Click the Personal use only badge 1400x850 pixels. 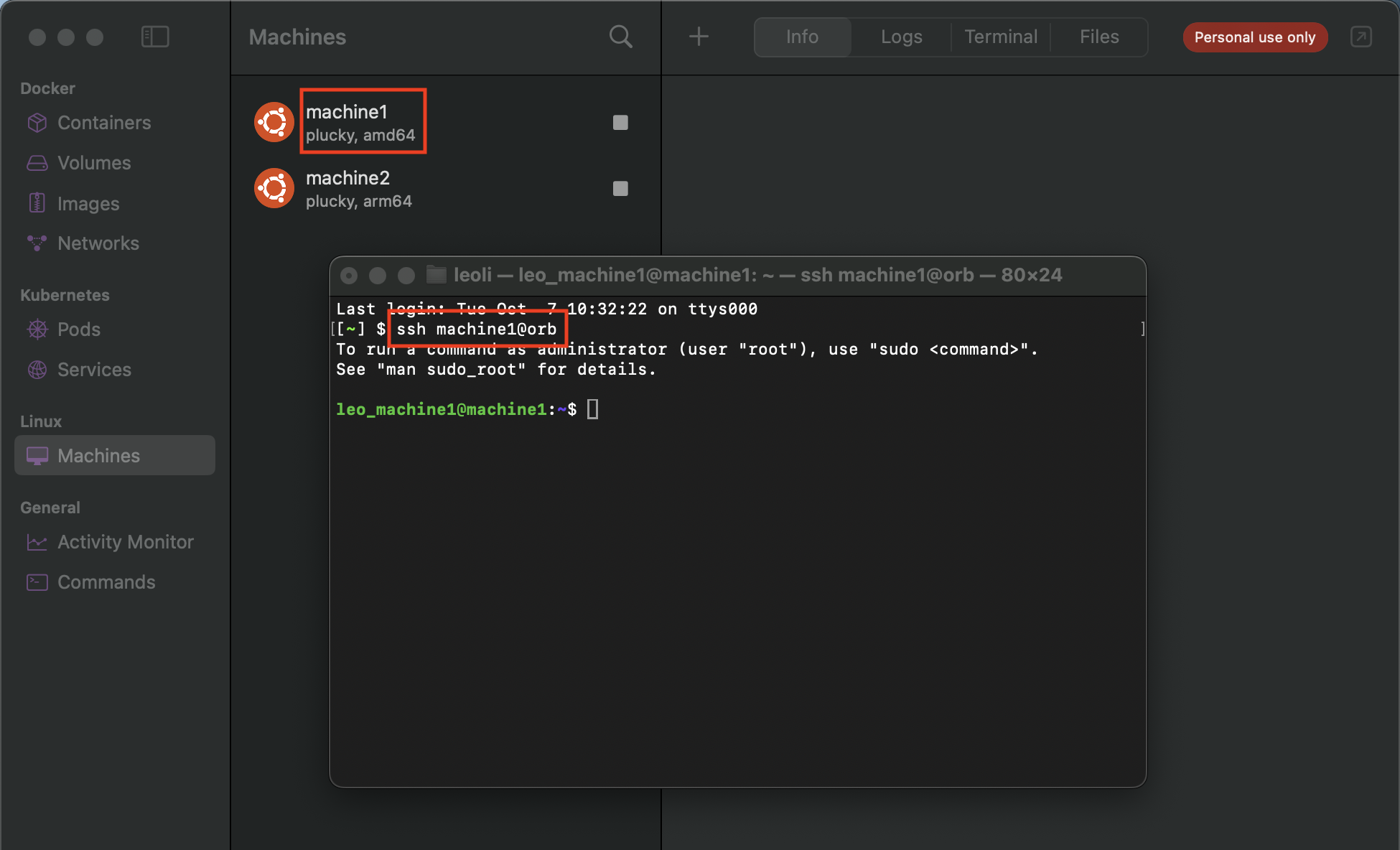pos(1254,37)
